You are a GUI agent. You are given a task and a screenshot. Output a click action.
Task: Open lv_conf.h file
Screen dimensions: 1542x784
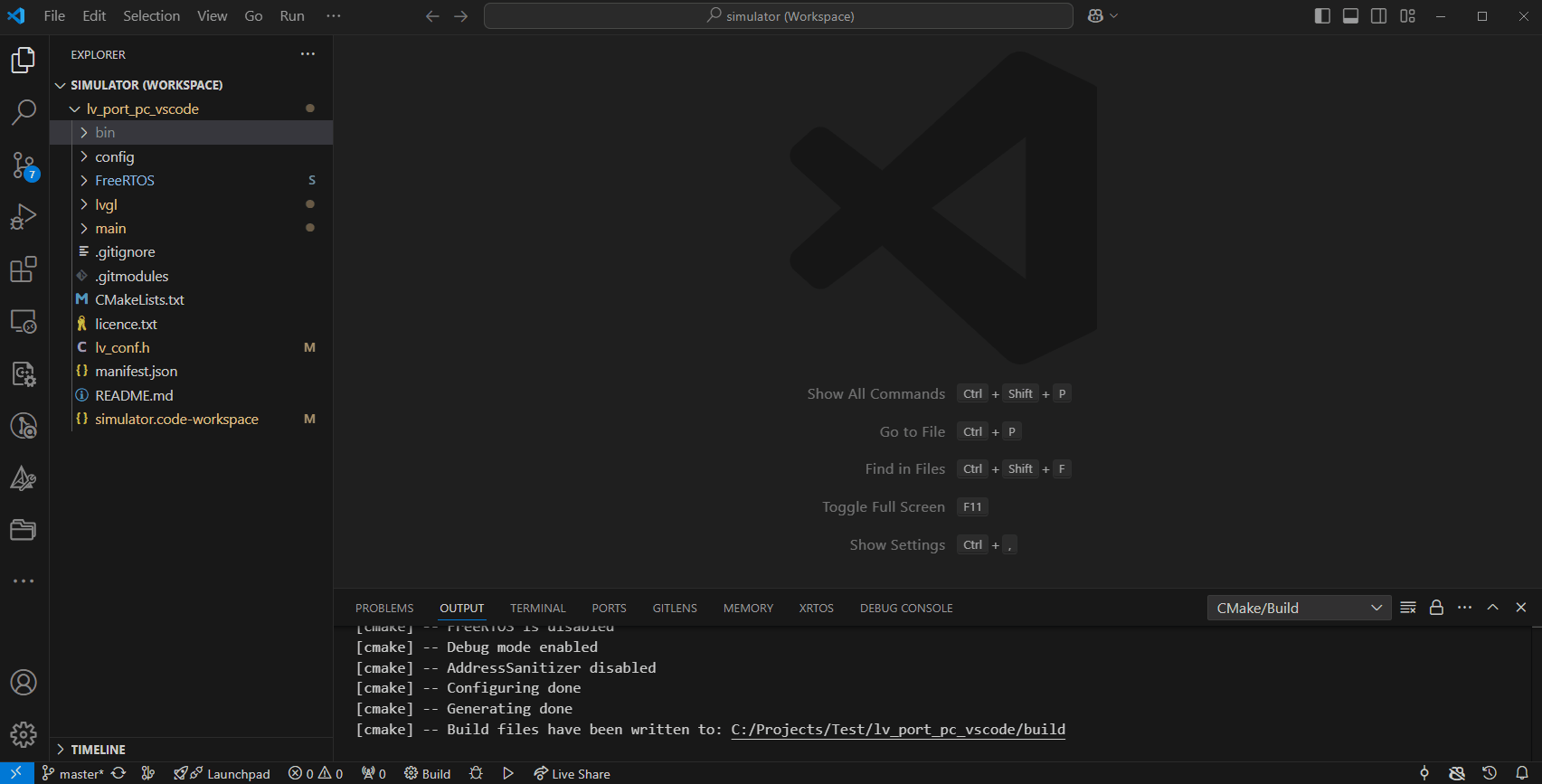tap(122, 348)
